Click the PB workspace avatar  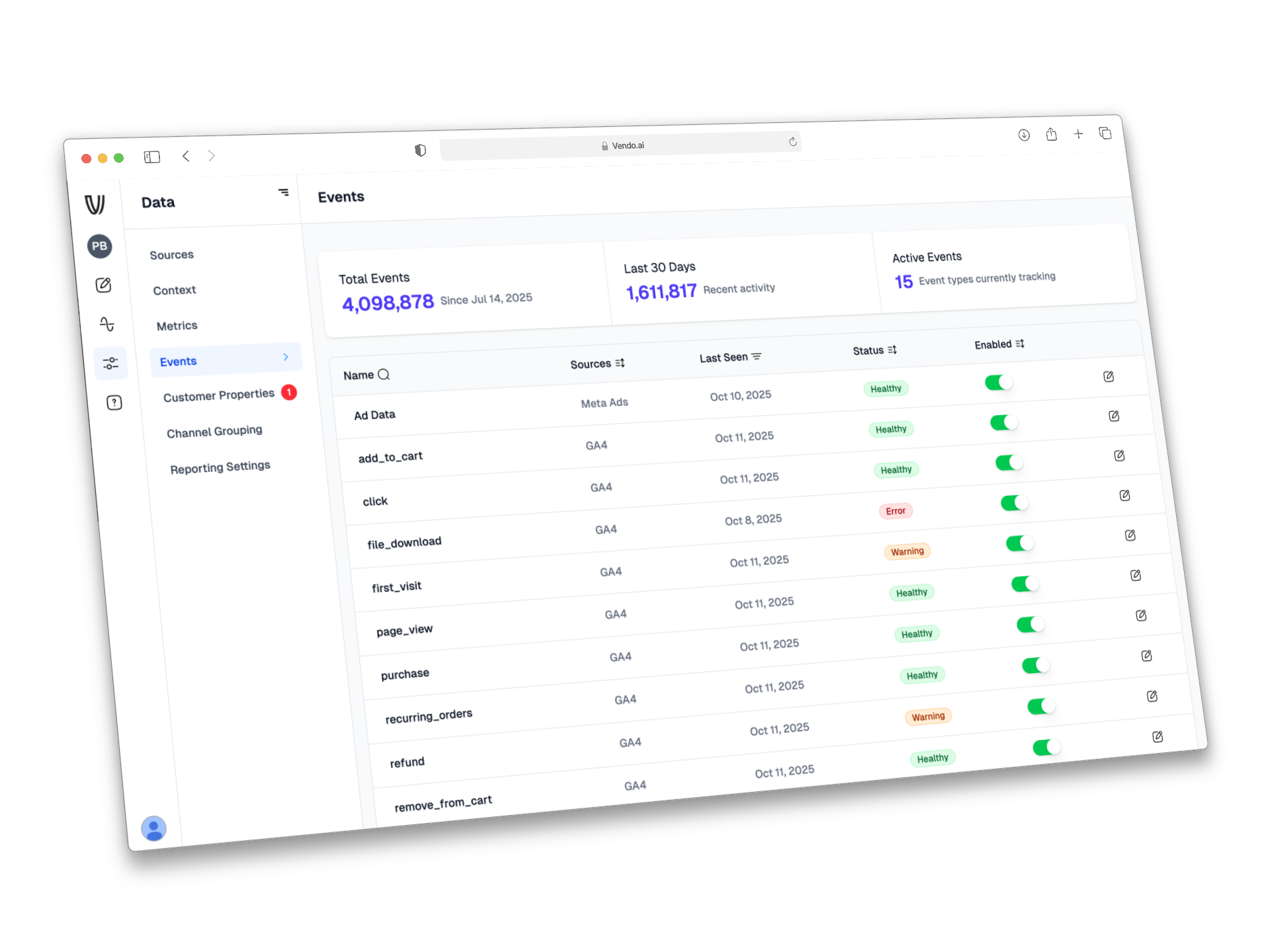point(100,246)
